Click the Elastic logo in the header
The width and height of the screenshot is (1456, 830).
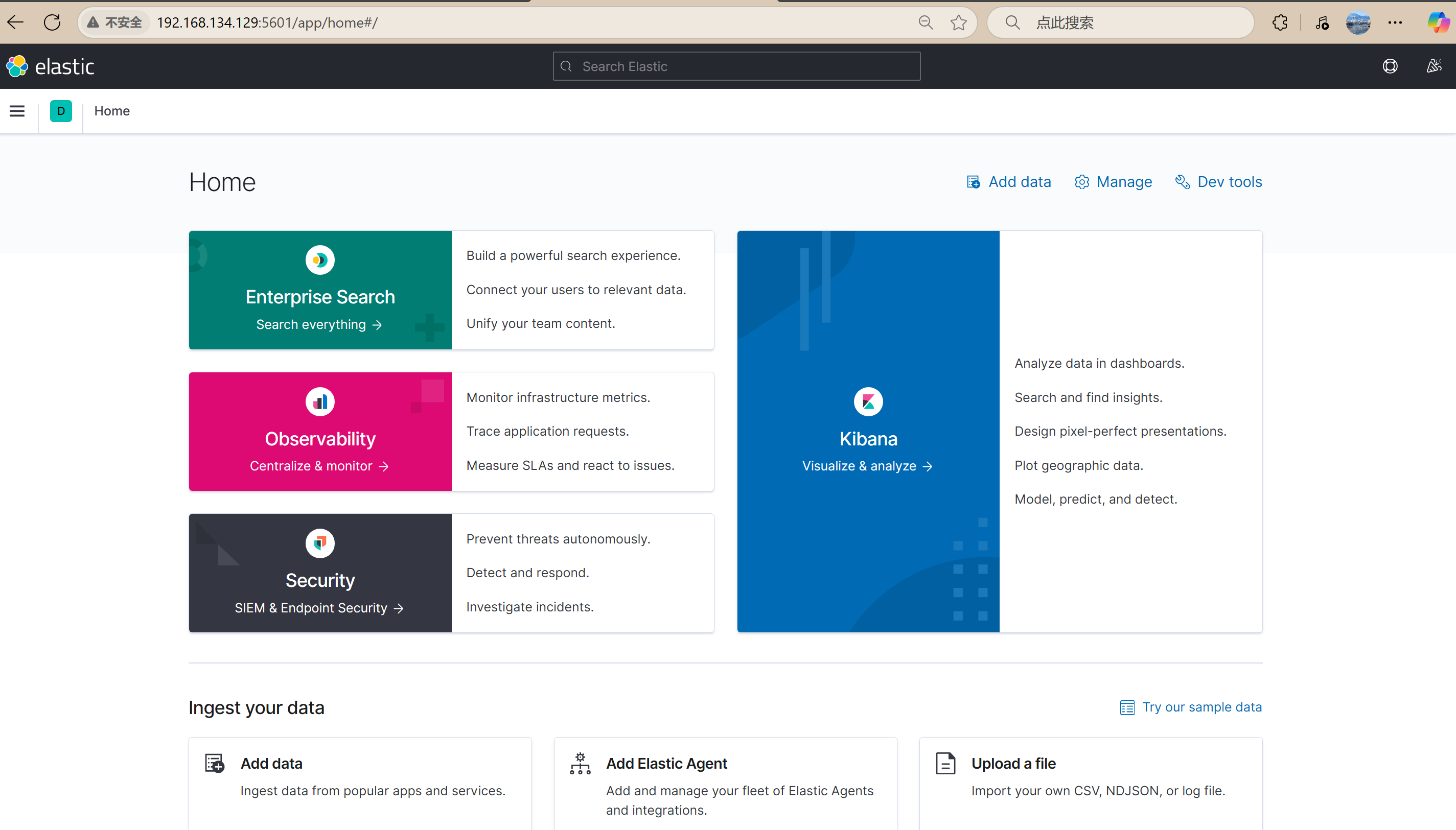[50, 66]
